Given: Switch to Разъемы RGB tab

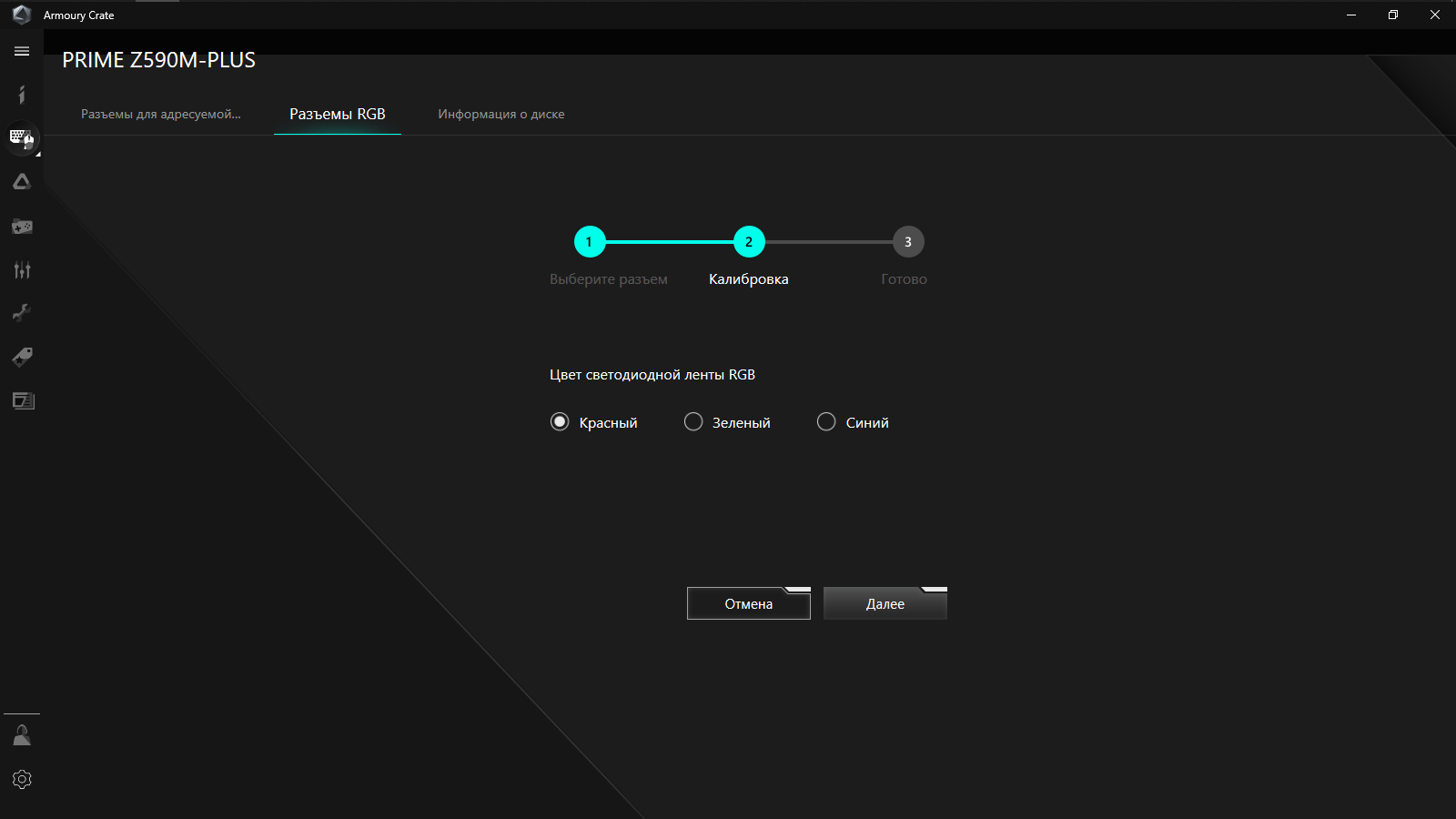Looking at the screenshot, I should [338, 114].
